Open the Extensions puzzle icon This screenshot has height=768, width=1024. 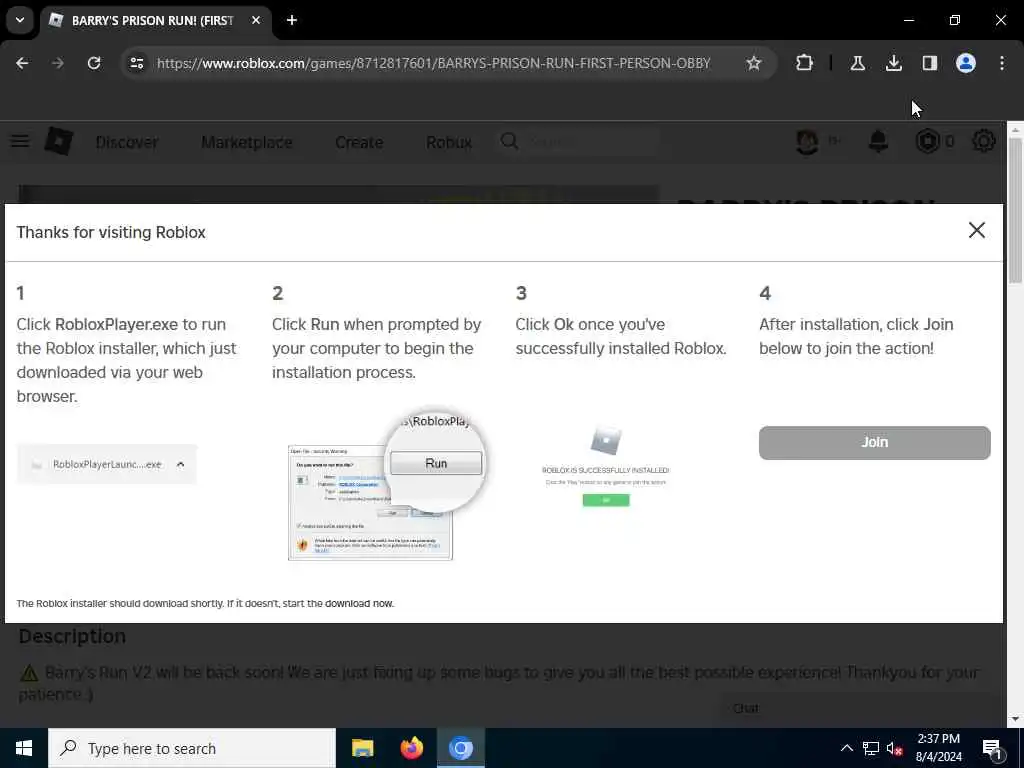805,63
